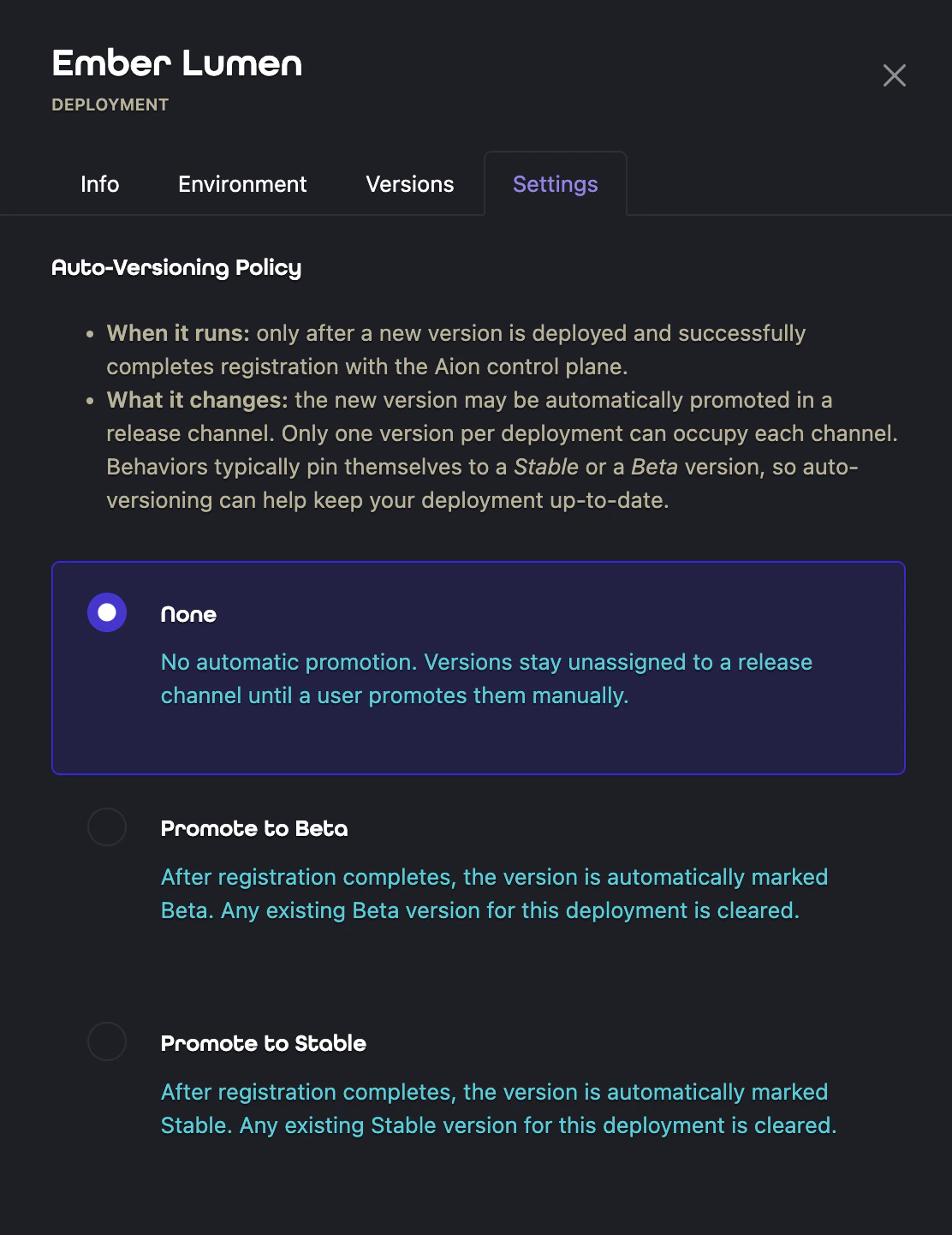Click the empty radio circle beside Promote to Stable
Viewport: 952px width, 1235px height.
(x=106, y=1042)
